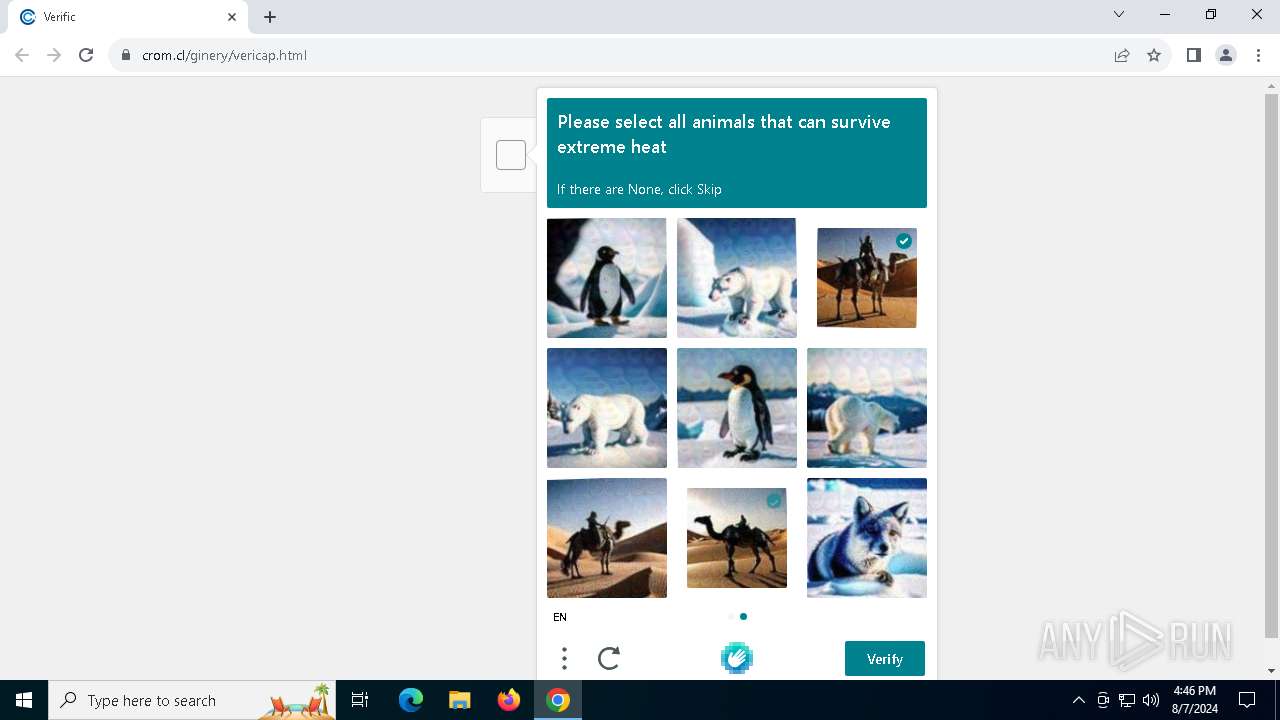Select the polar bear image in middle-right tile

coord(867,408)
